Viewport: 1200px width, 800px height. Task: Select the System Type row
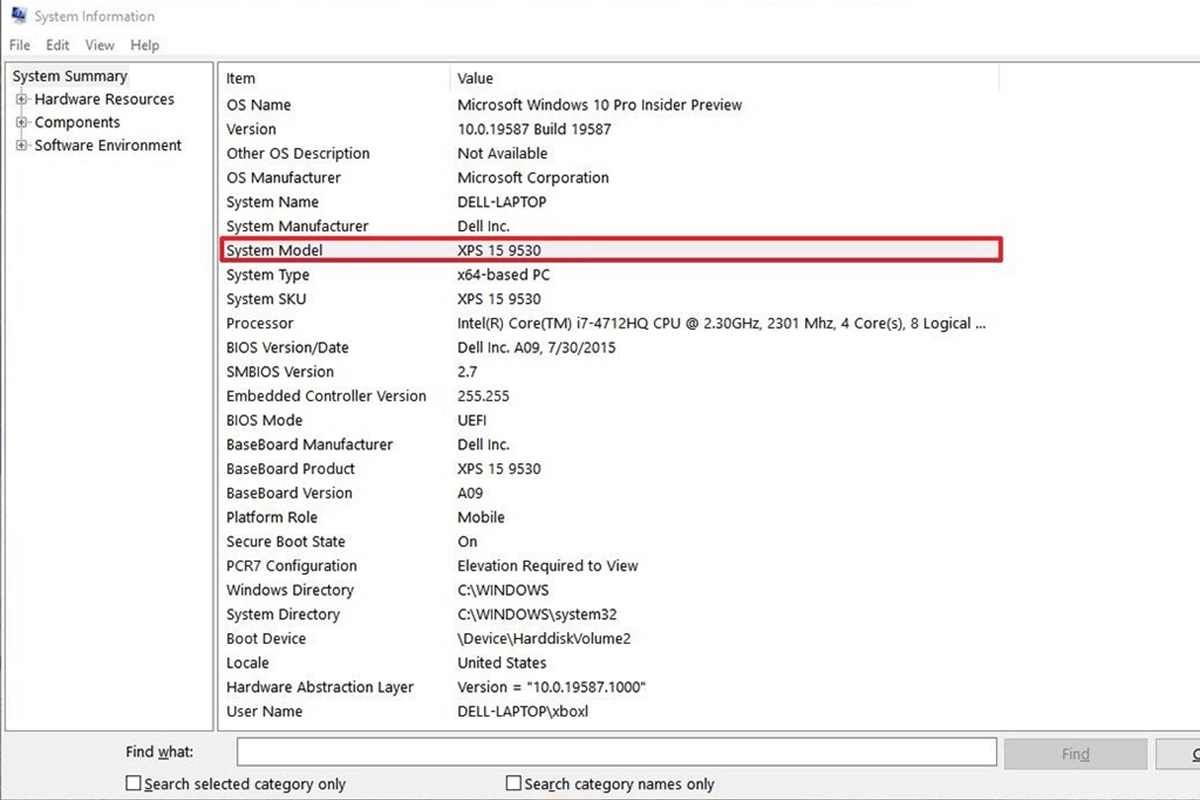point(610,275)
